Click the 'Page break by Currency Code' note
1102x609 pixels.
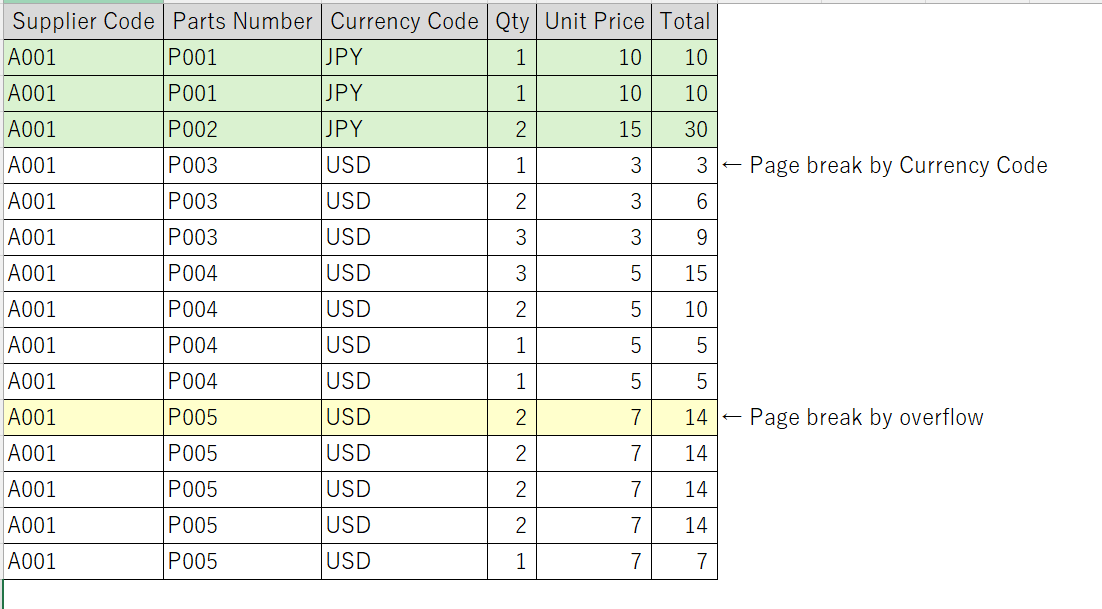click(897, 166)
